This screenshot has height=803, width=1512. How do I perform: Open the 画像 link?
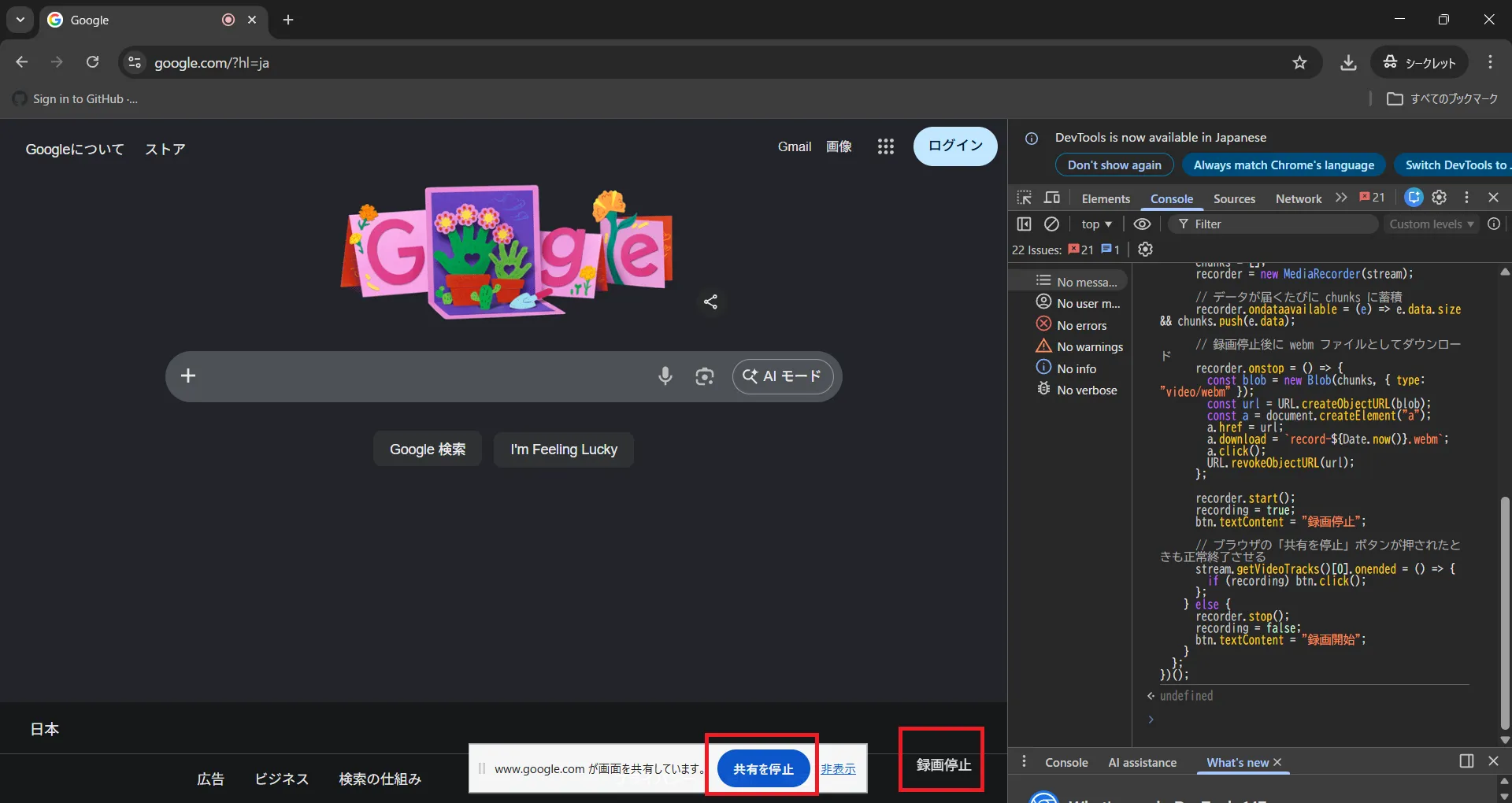pos(839,146)
